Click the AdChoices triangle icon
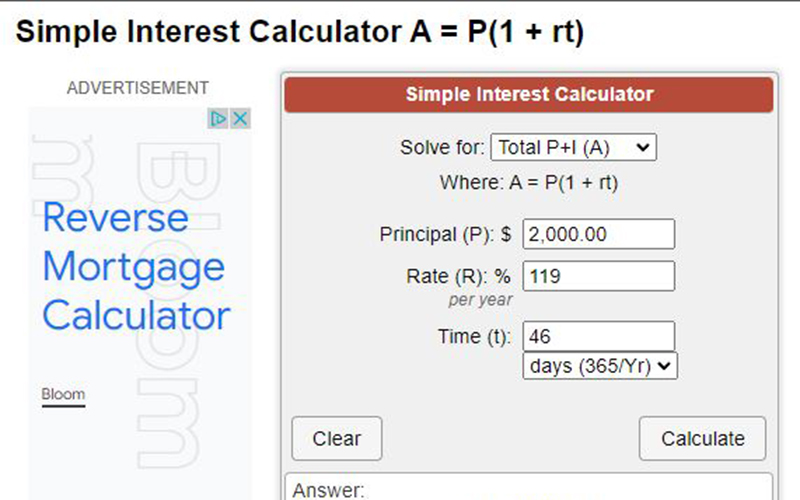800x500 pixels. (218, 119)
